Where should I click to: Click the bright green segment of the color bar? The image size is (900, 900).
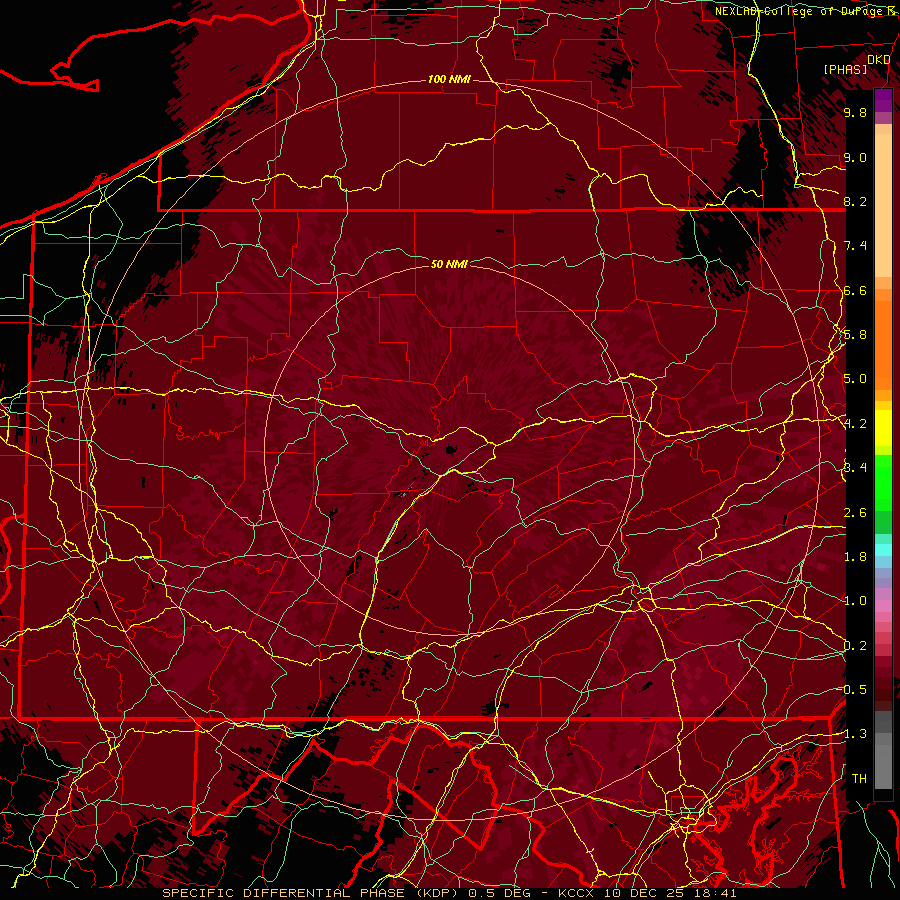[883, 483]
